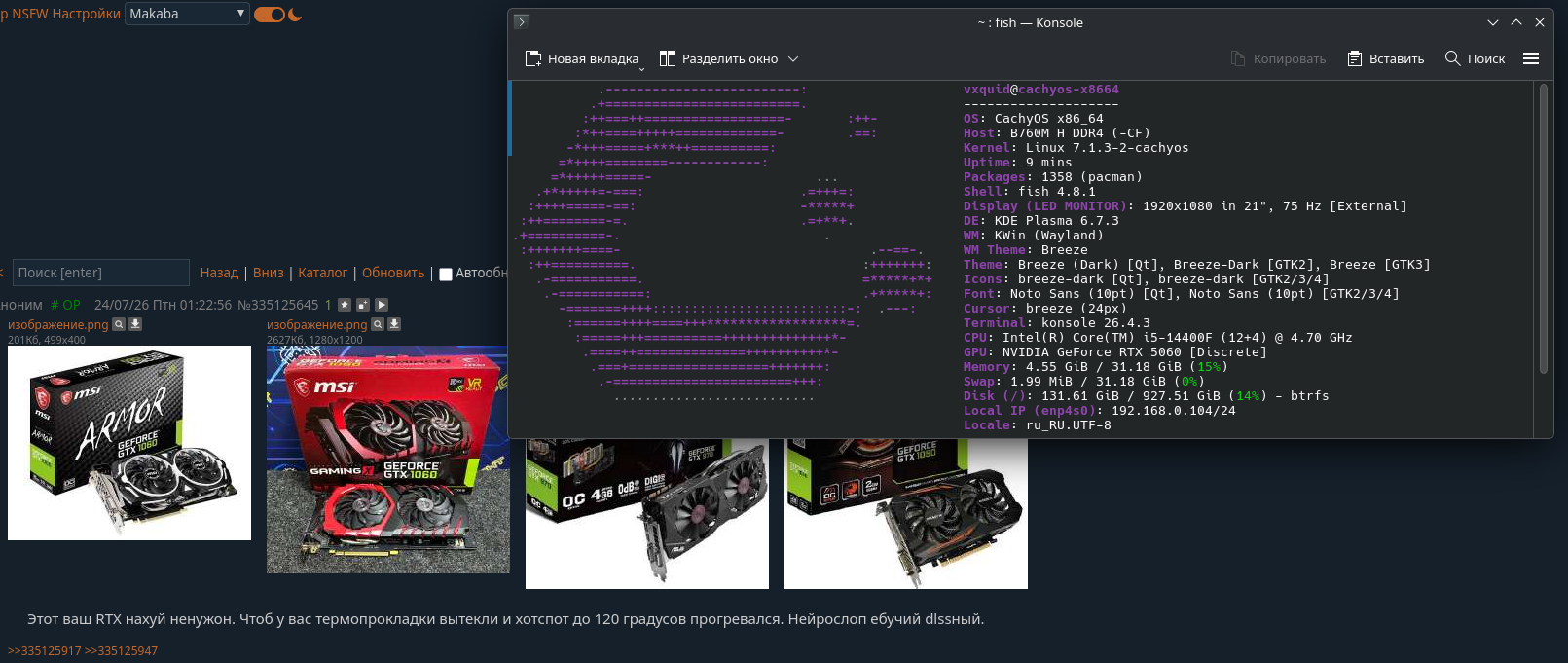
Task: Click the NSFW link
Action: 29,14
